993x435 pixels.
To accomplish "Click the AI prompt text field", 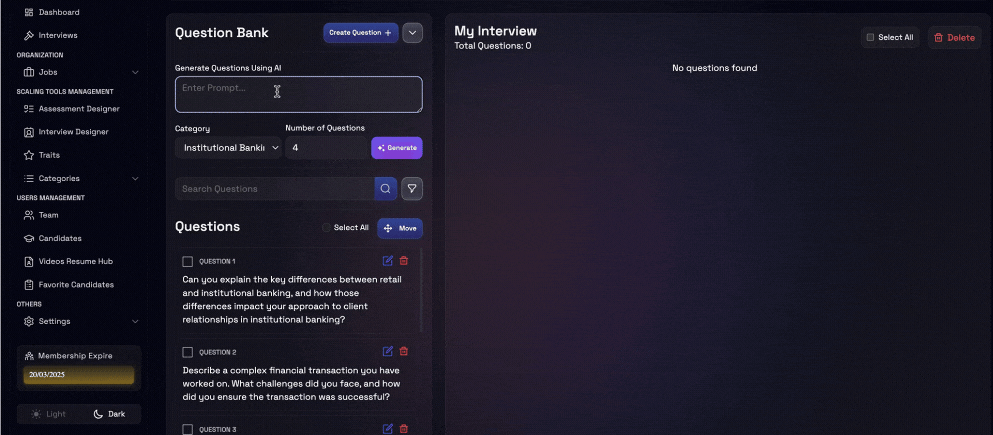I will (x=298, y=94).
